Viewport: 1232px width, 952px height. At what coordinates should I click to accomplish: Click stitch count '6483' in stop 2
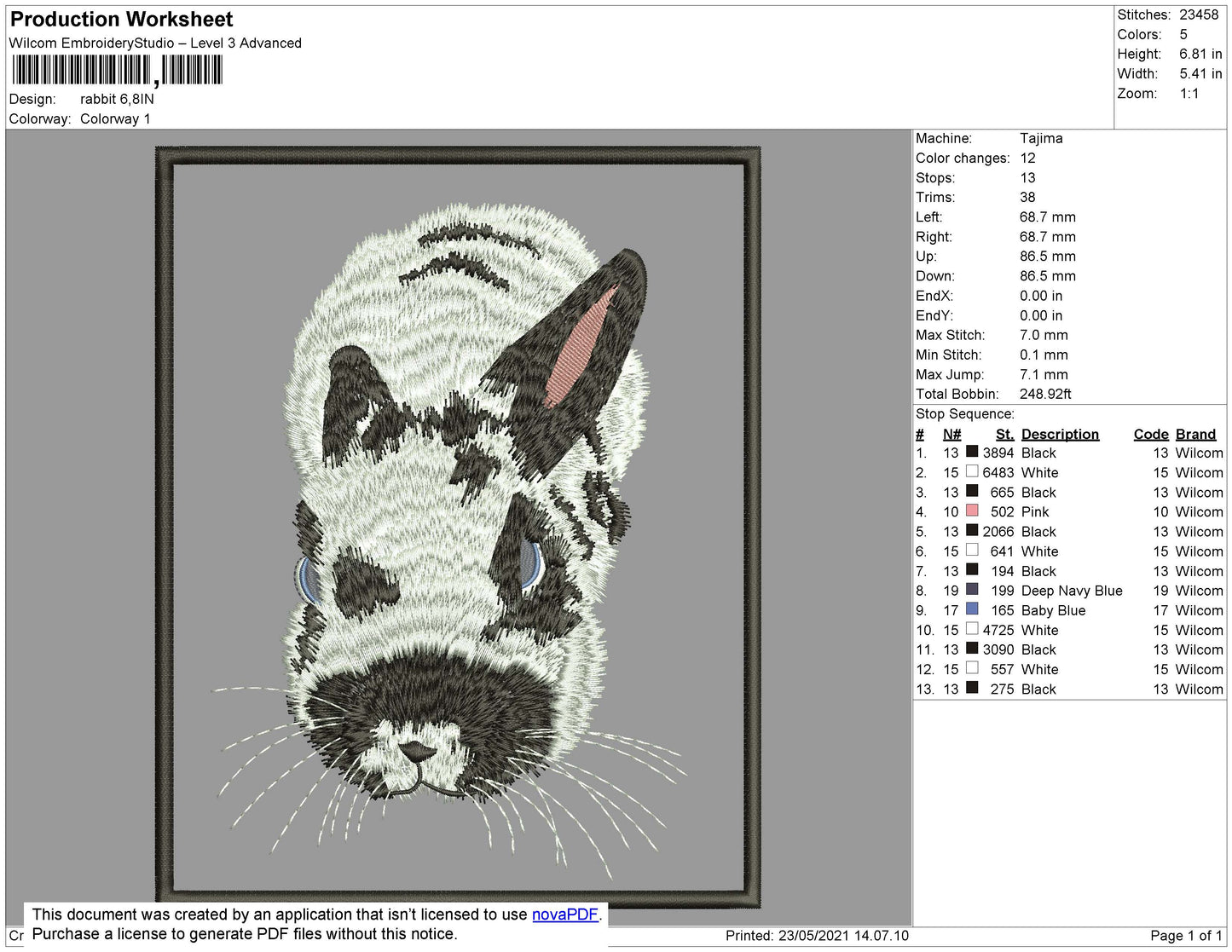pos(998,472)
